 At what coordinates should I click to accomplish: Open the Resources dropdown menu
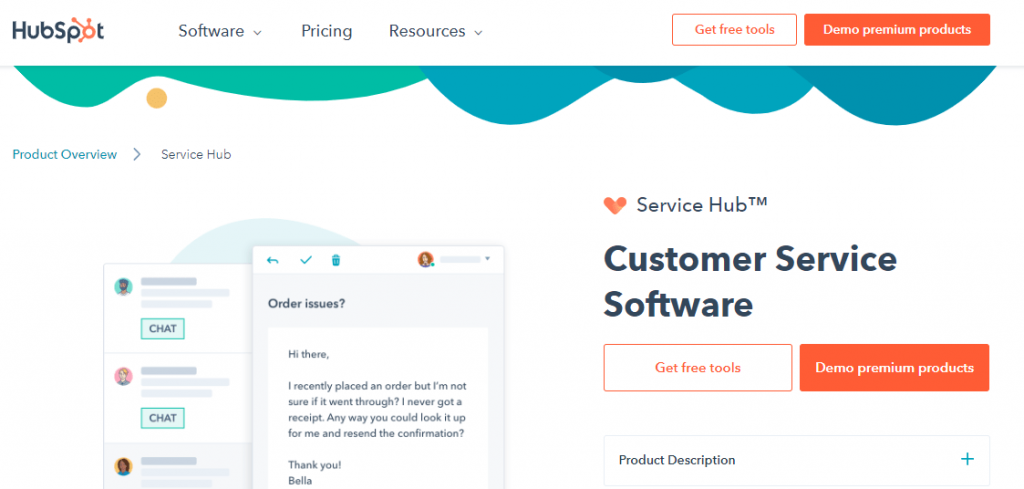click(435, 31)
